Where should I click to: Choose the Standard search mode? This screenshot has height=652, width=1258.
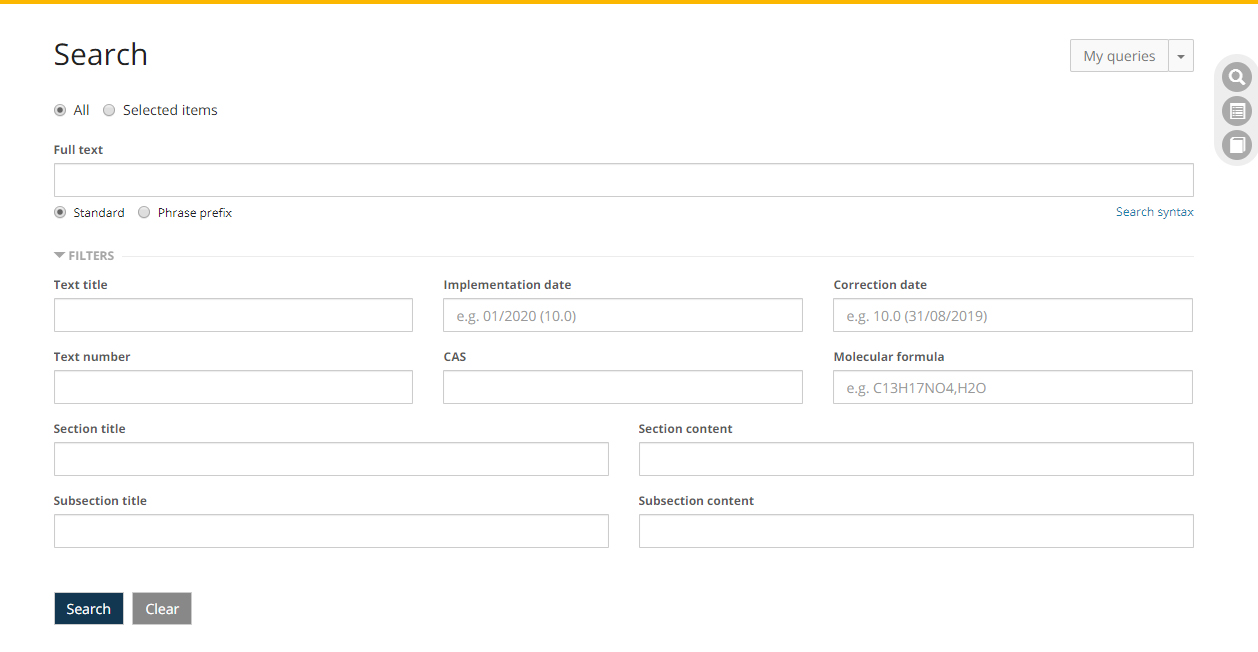coord(60,212)
